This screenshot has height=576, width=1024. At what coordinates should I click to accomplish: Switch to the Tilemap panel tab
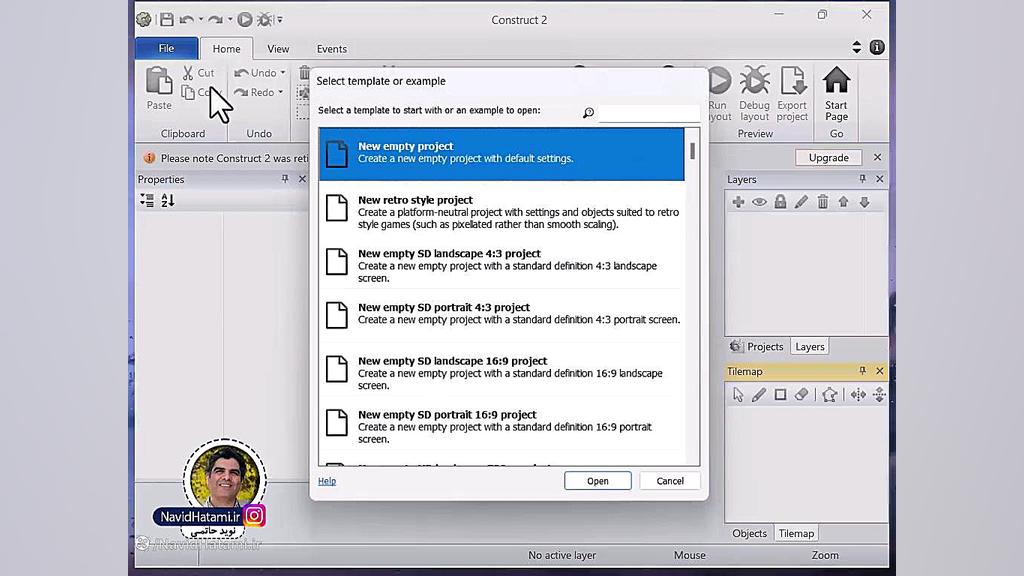pos(796,533)
